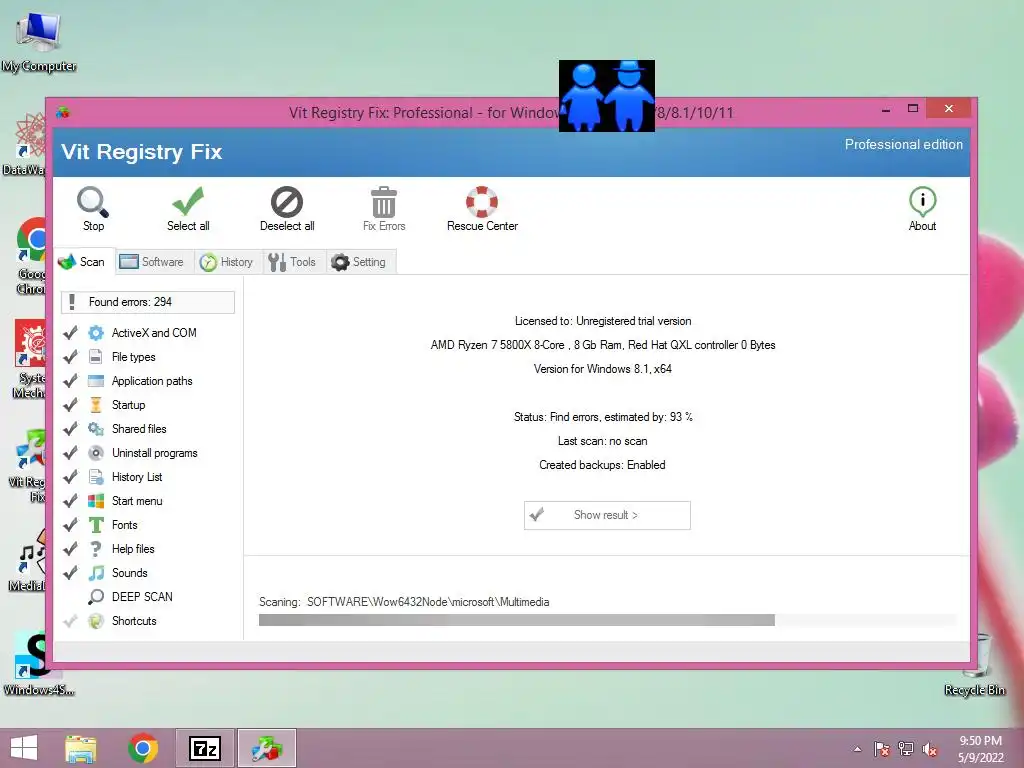This screenshot has width=1024, height=768.
Task: Click the Professional edition header text
Action: coord(904,144)
